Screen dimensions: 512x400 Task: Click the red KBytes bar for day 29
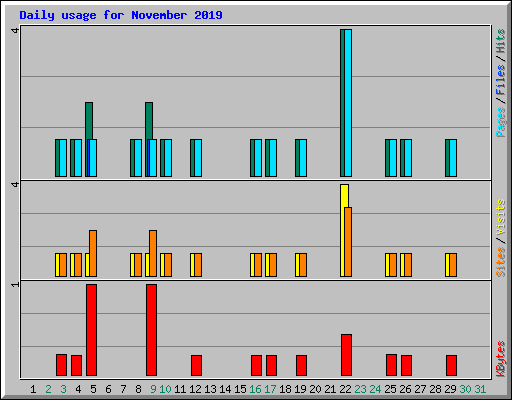click(x=452, y=366)
